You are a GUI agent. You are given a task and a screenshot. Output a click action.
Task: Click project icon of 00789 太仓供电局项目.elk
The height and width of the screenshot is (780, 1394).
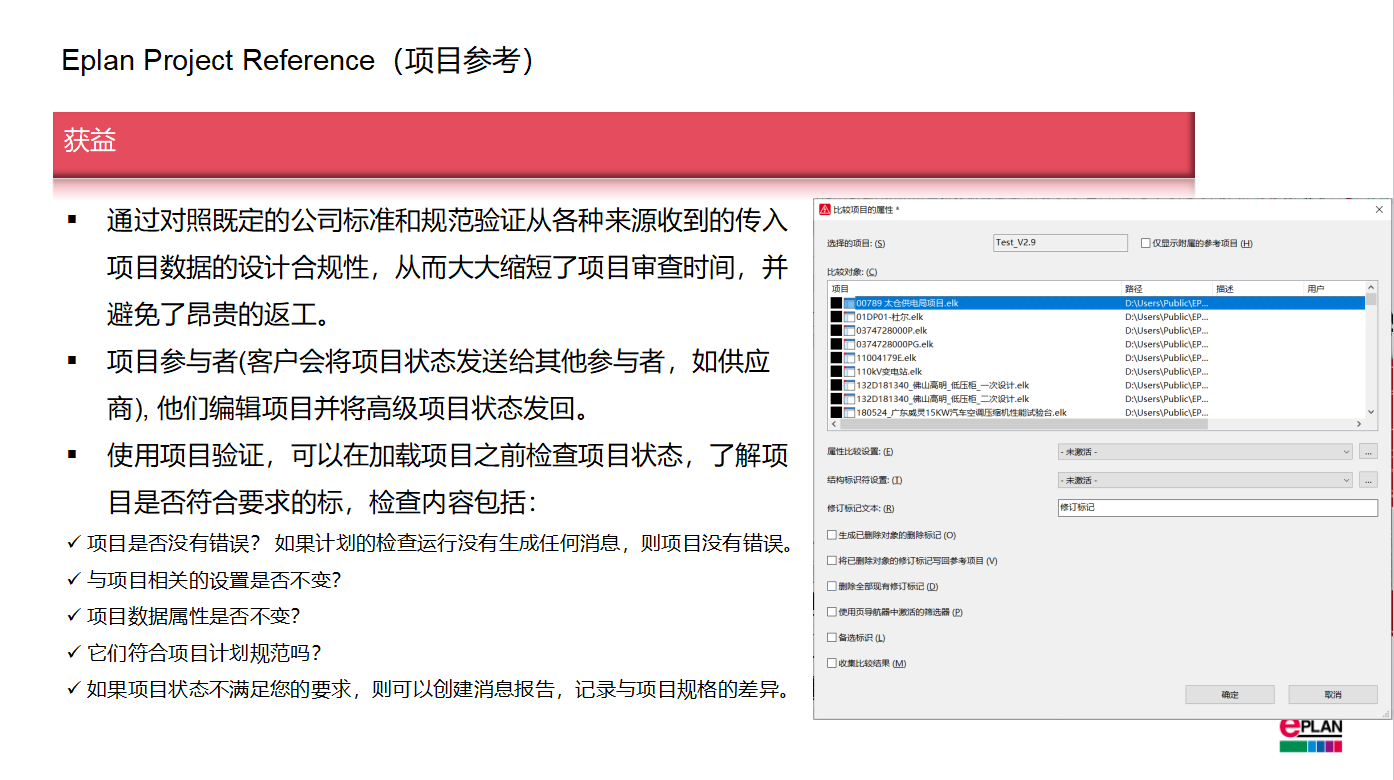(x=849, y=303)
